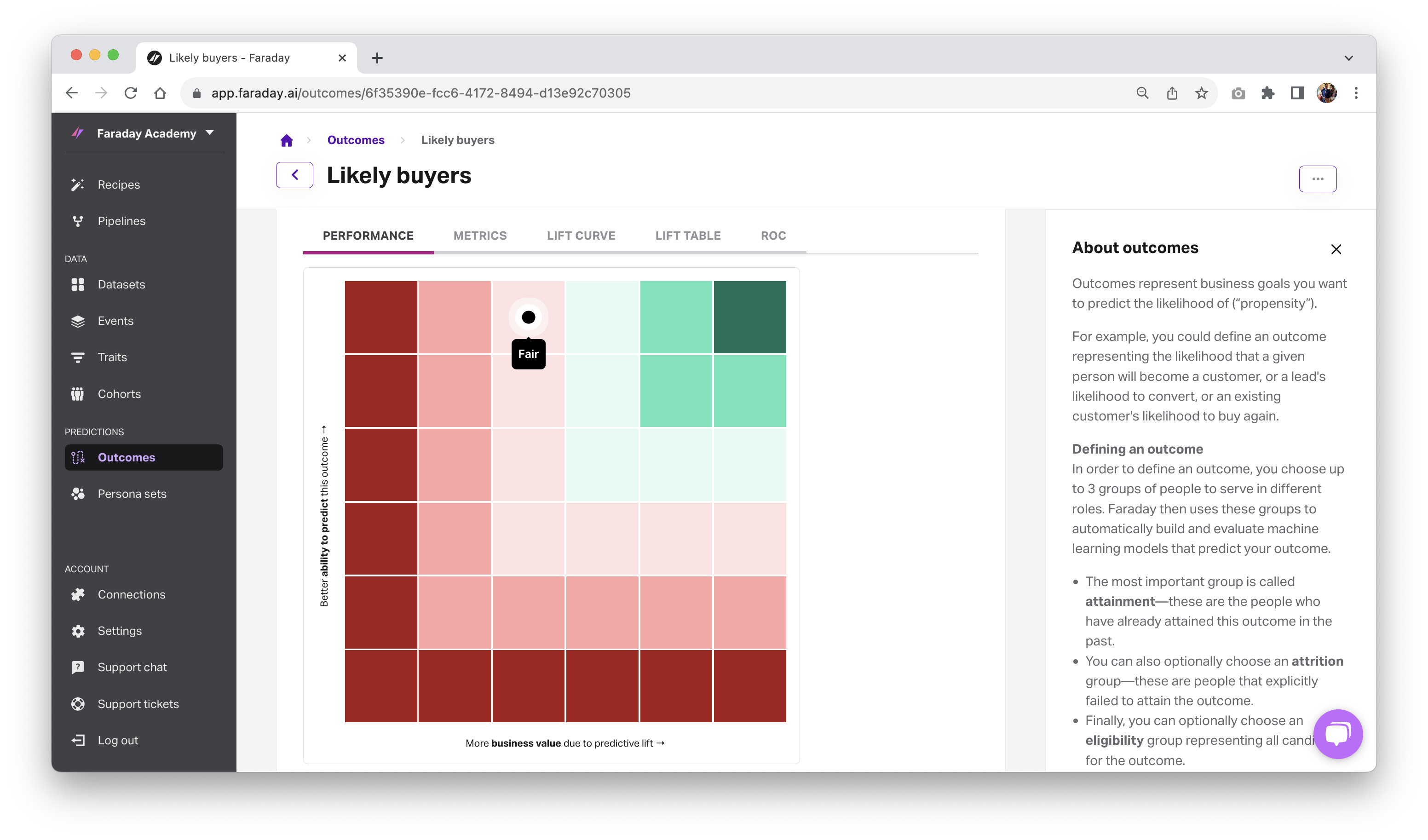
Task: Click the Fair tooltip label
Action: pos(528,354)
